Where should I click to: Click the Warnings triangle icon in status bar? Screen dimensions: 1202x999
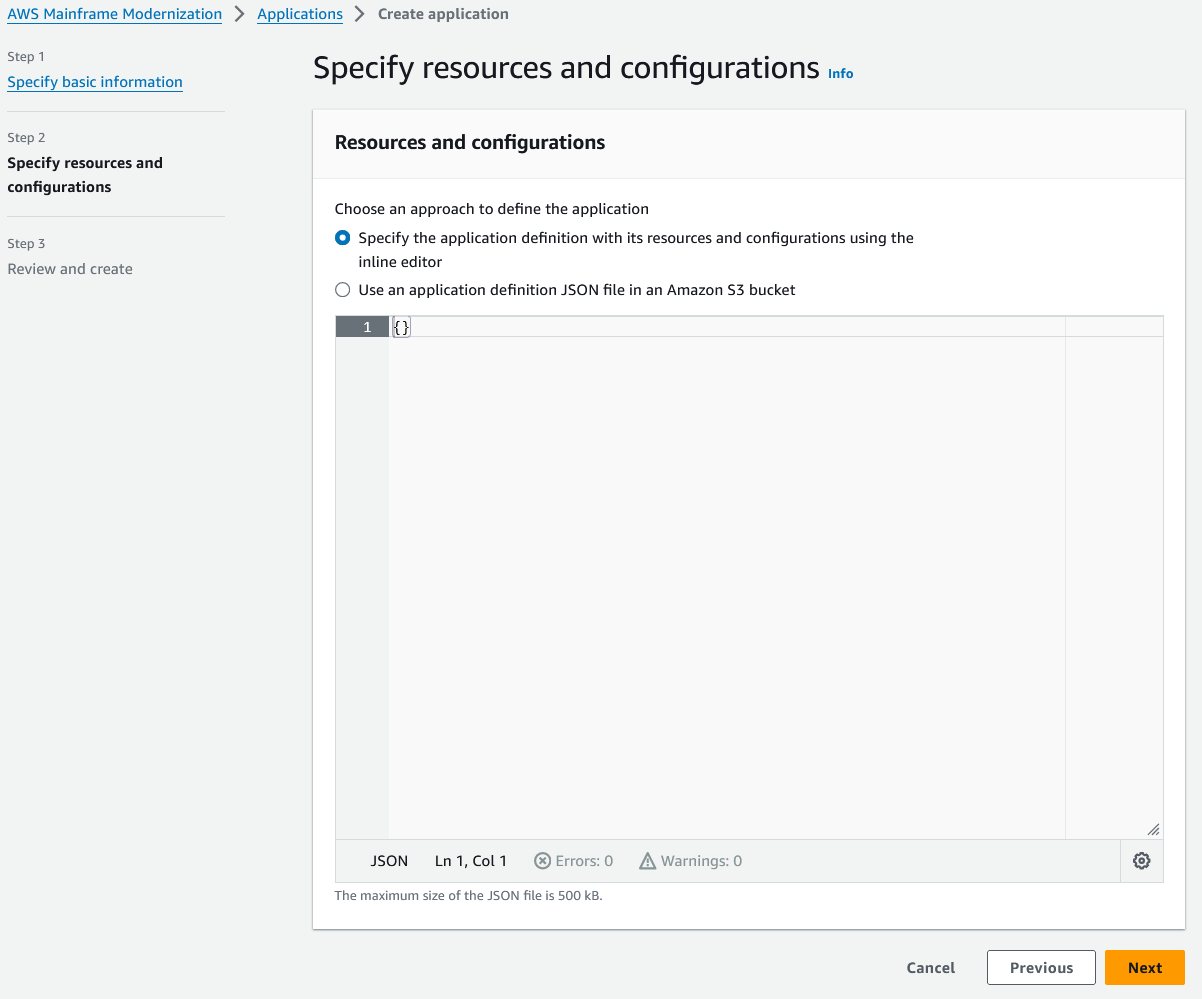[647, 860]
